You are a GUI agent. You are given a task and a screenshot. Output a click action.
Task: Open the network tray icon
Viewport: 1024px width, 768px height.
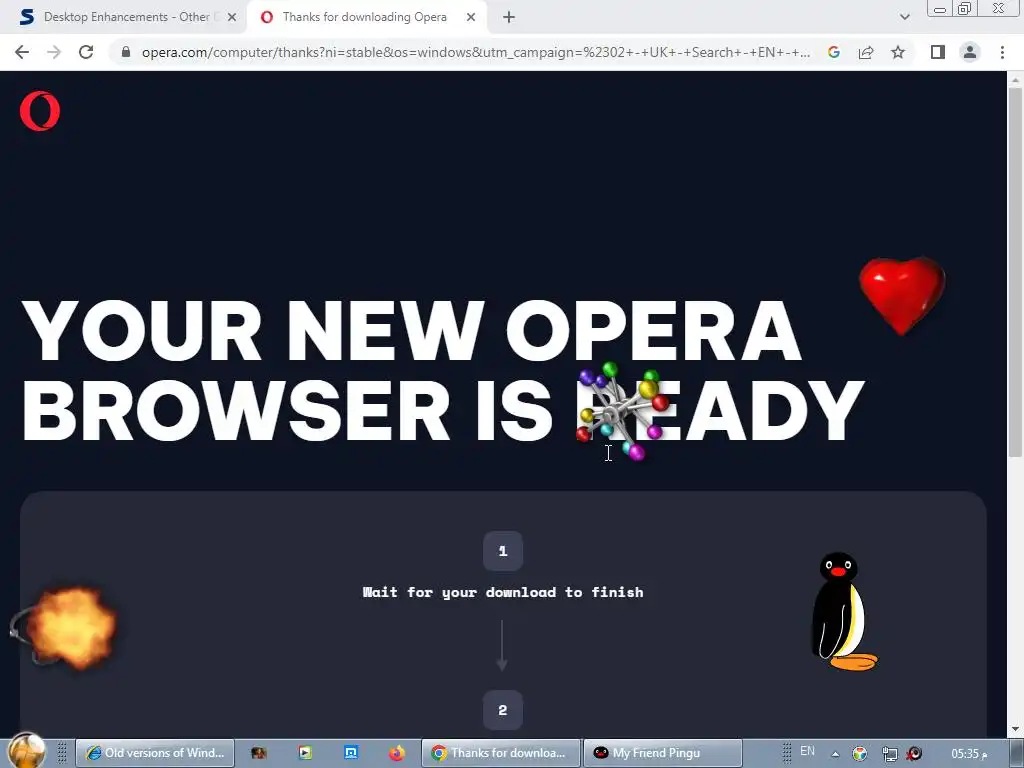pos(889,754)
